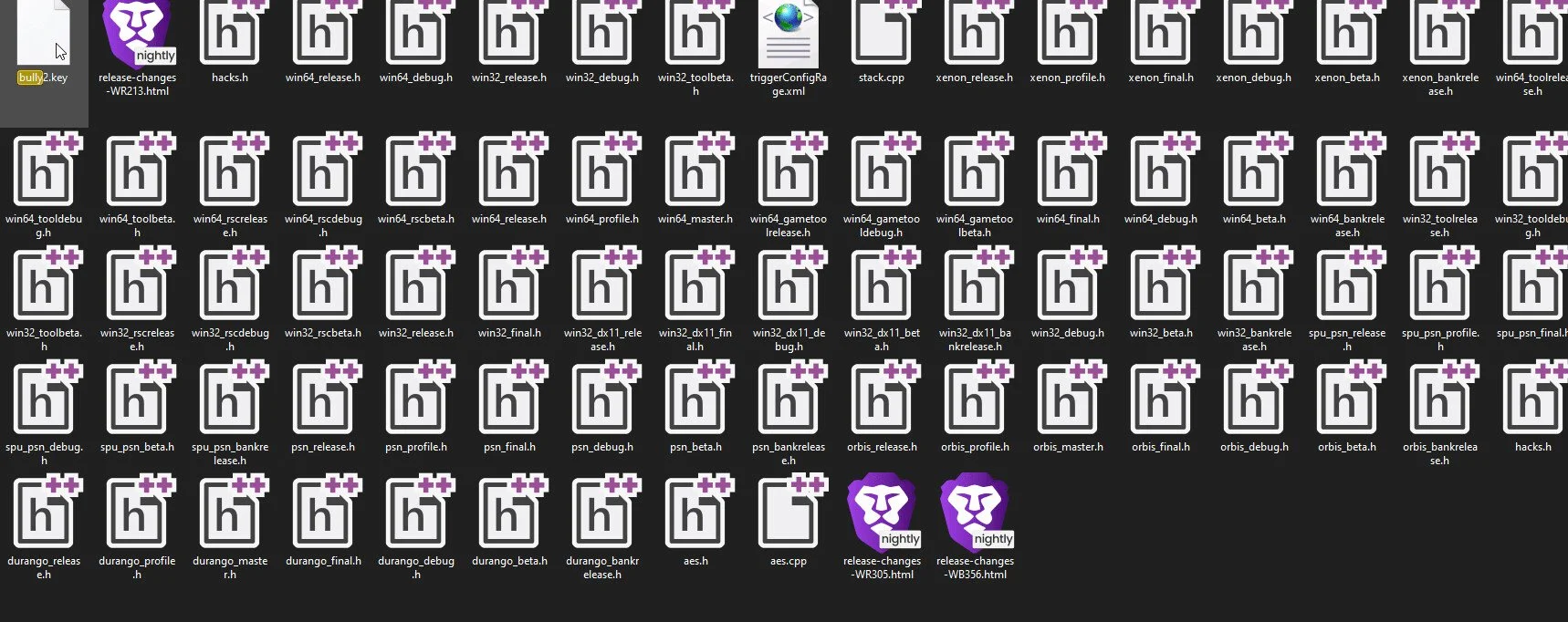The width and height of the screenshot is (1568, 622).
Task: Select the orbis_master.h file icon
Action: [x=1067, y=401]
